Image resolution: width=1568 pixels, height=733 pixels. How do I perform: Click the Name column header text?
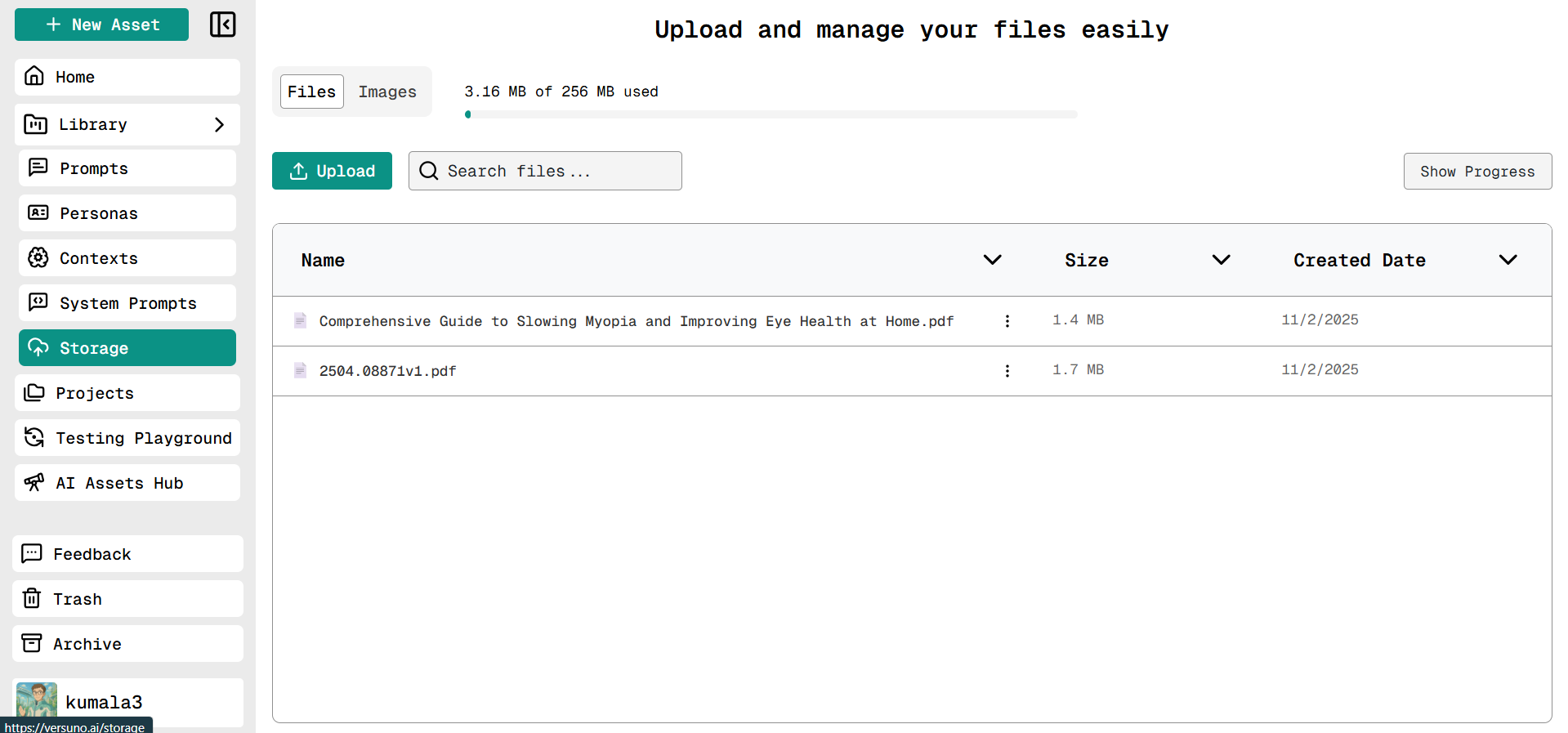pyautogui.click(x=323, y=260)
